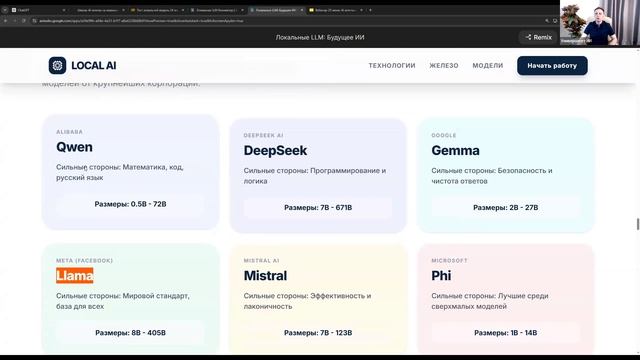Image resolution: width=640 pixels, height=360 pixels.
Task: Click the browser back arrow
Action: 6,20
